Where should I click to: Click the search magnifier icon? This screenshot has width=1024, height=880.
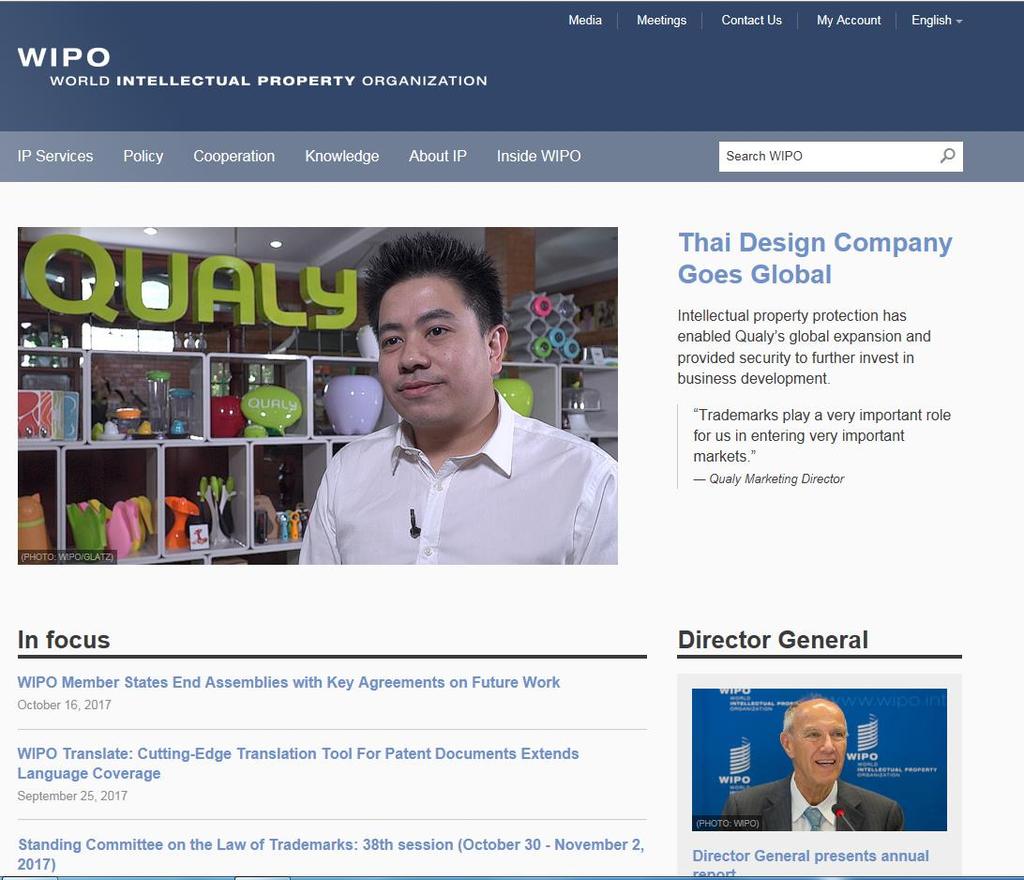point(948,156)
